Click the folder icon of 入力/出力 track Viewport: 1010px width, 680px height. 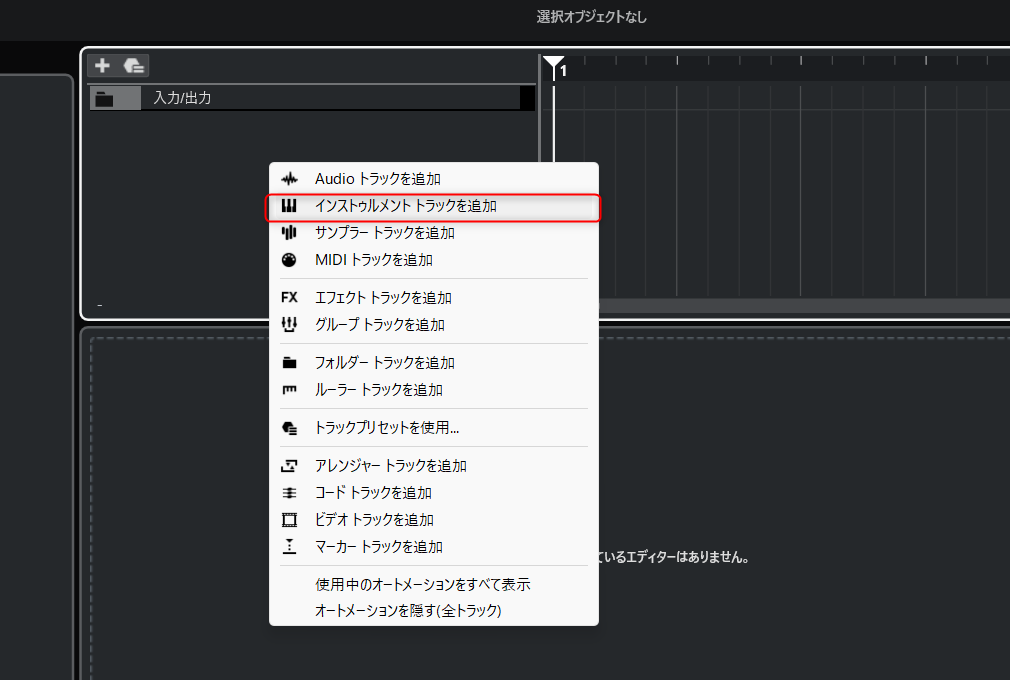coord(104,99)
